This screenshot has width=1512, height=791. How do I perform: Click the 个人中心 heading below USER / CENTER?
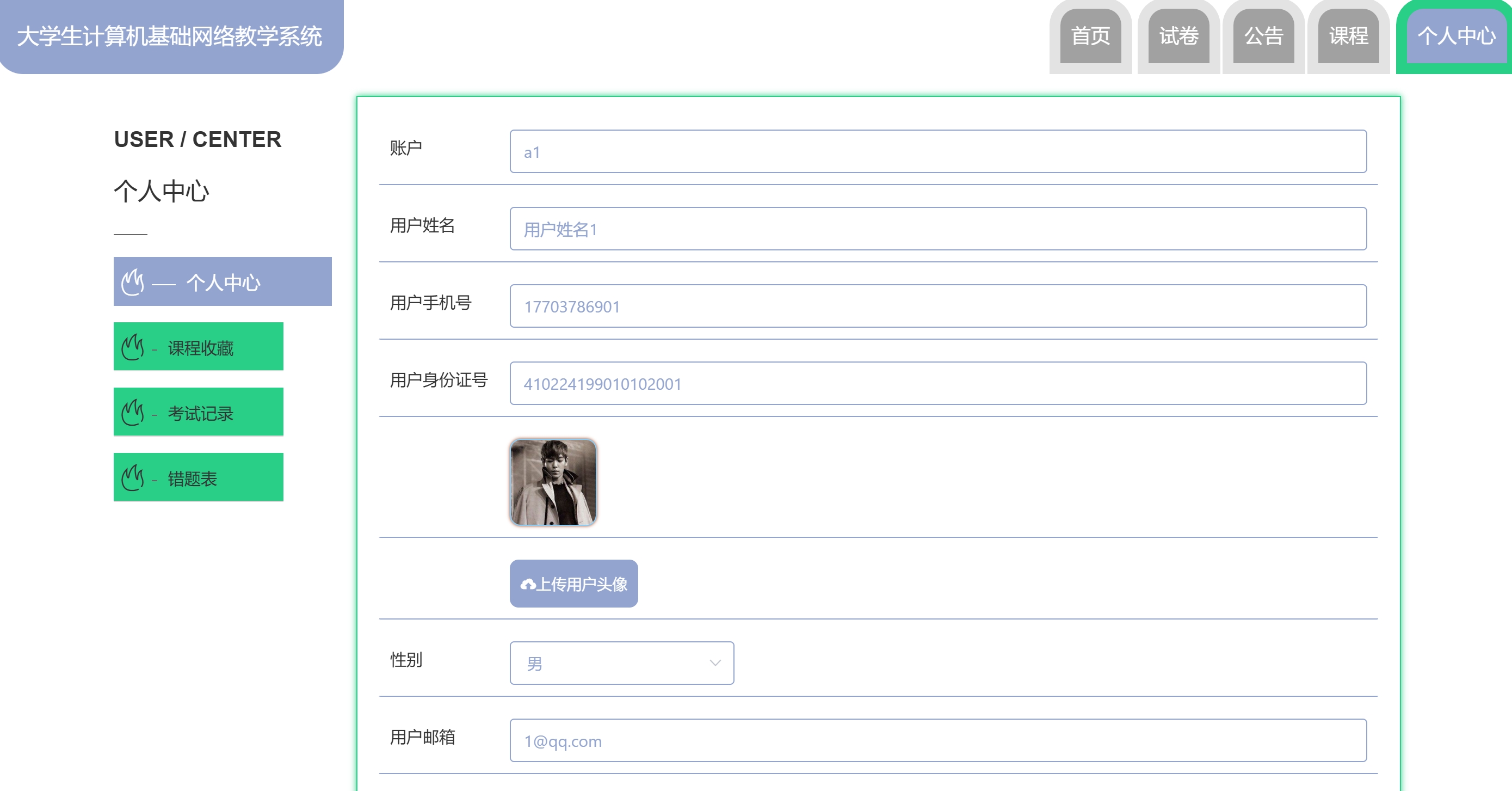[x=162, y=192]
